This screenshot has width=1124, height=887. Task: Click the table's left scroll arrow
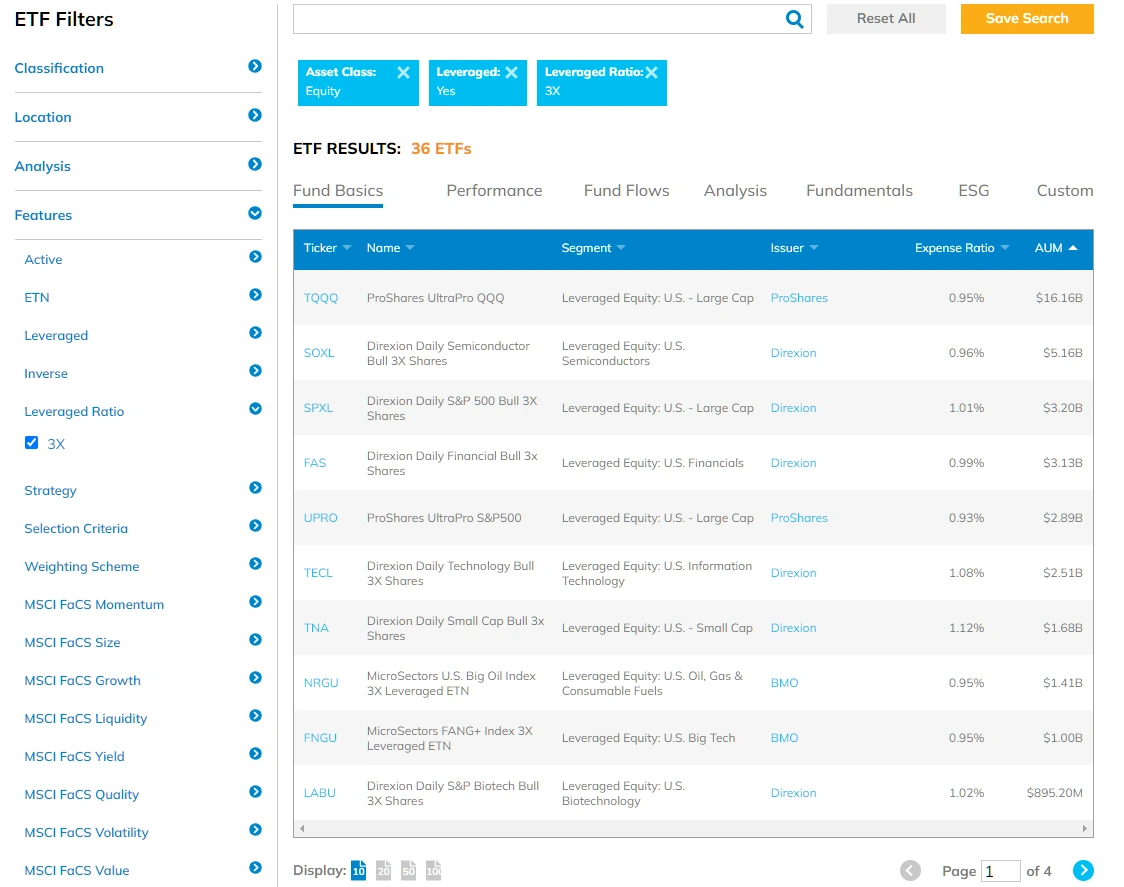(x=303, y=828)
